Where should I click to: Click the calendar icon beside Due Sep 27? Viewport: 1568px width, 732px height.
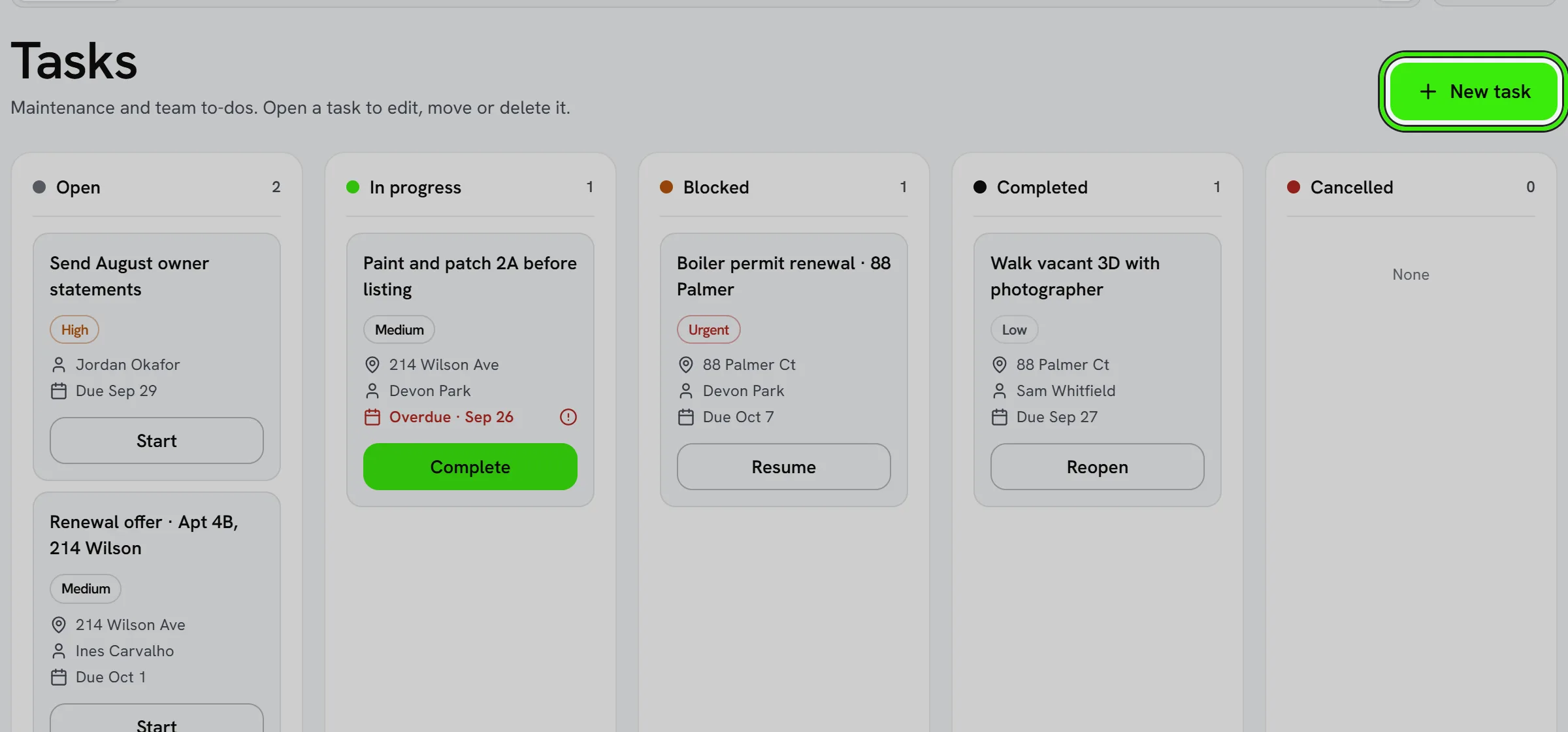tap(1000, 417)
